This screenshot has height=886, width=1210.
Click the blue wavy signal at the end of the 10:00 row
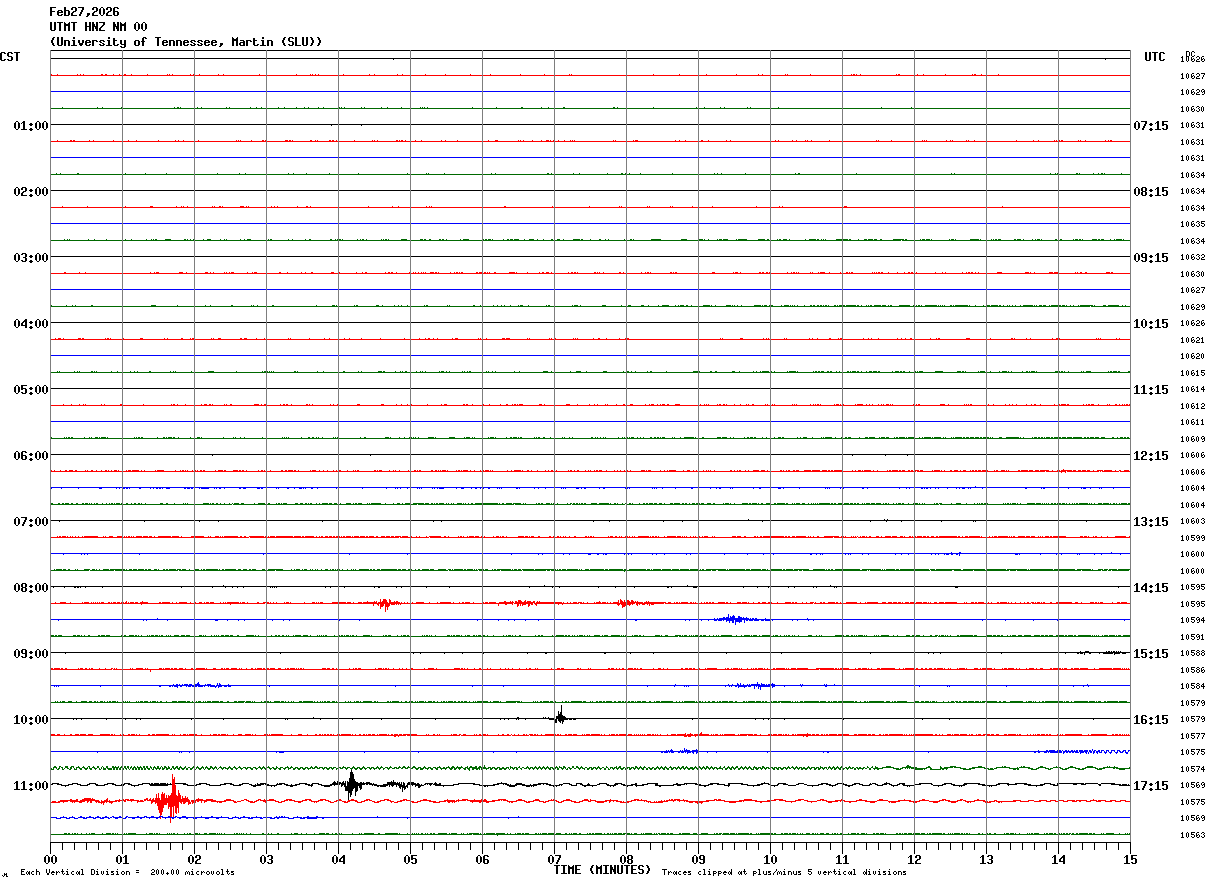click(1082, 751)
